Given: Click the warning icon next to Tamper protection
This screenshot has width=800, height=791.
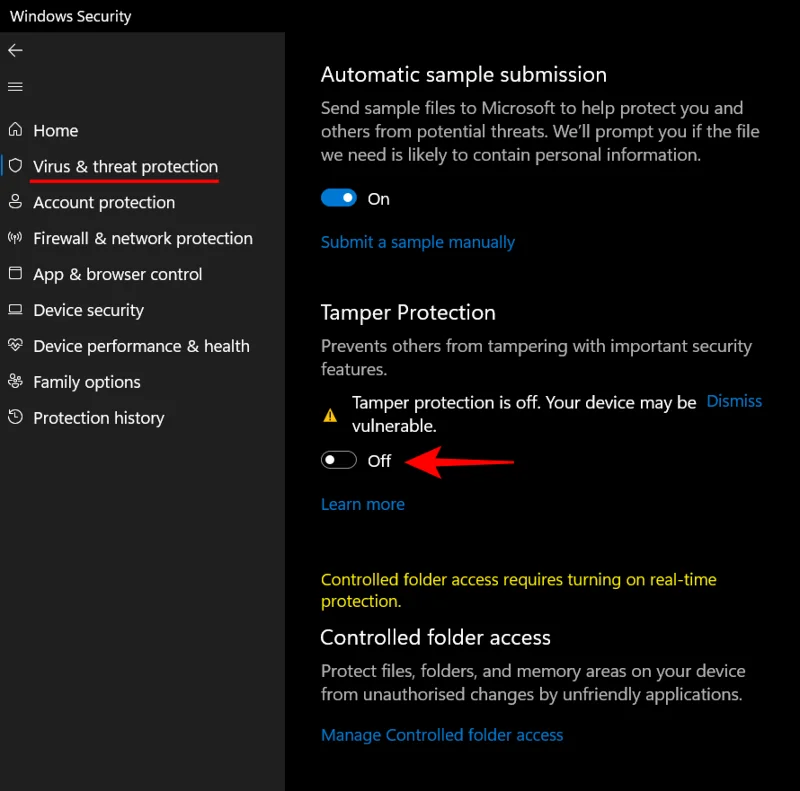Looking at the screenshot, I should (330, 413).
